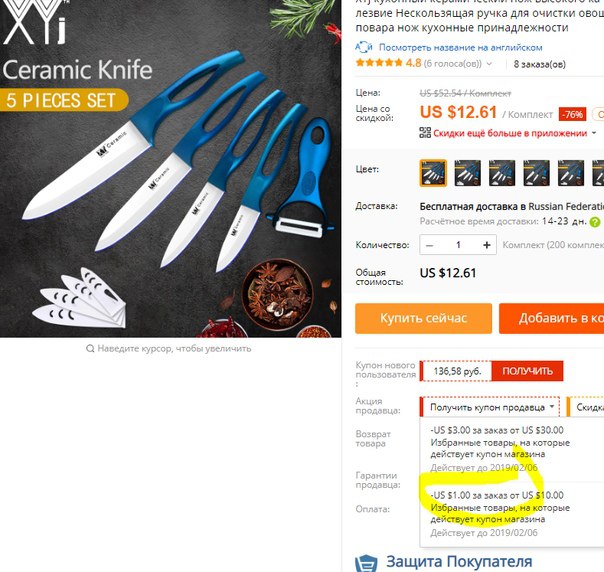Click 'ПОЛУЧИТЬ' to claim new user coupon

click(x=527, y=371)
